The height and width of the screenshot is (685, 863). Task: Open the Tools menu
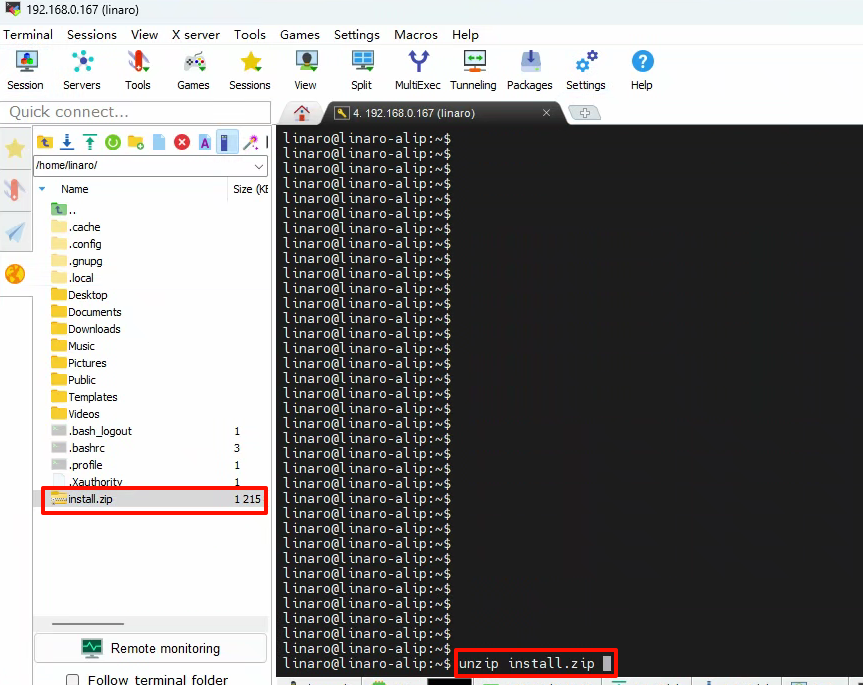[250, 35]
